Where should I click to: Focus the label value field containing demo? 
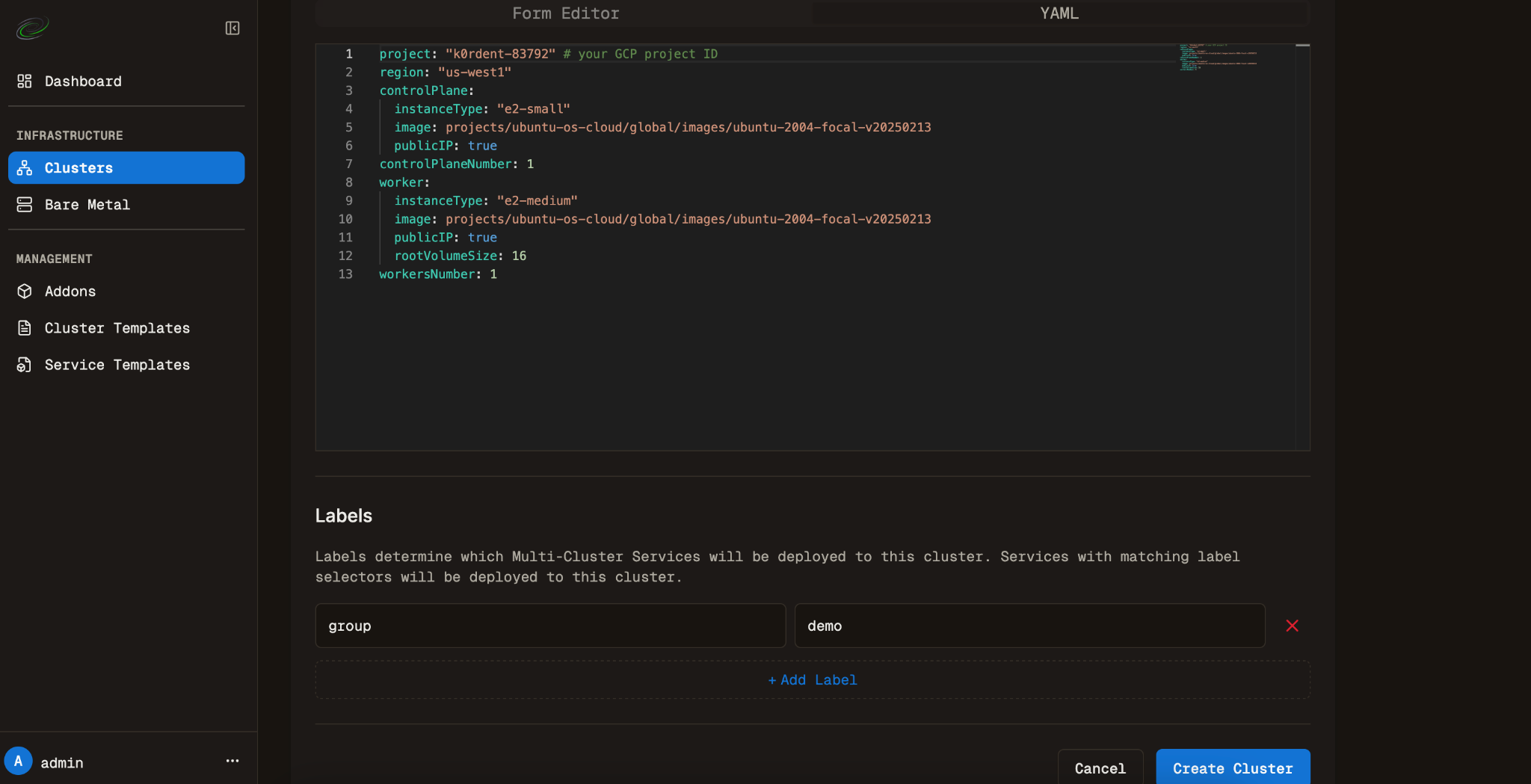tap(1029, 626)
